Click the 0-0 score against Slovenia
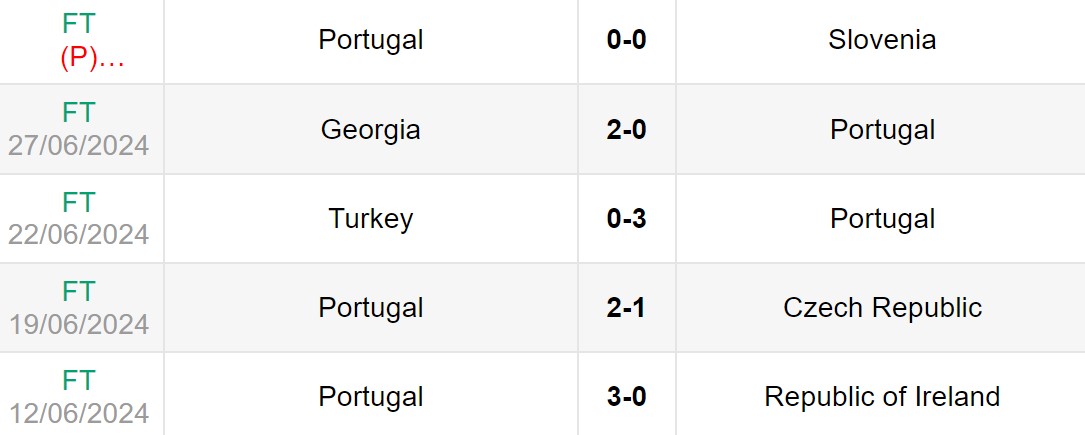1085x435 pixels. pos(626,40)
